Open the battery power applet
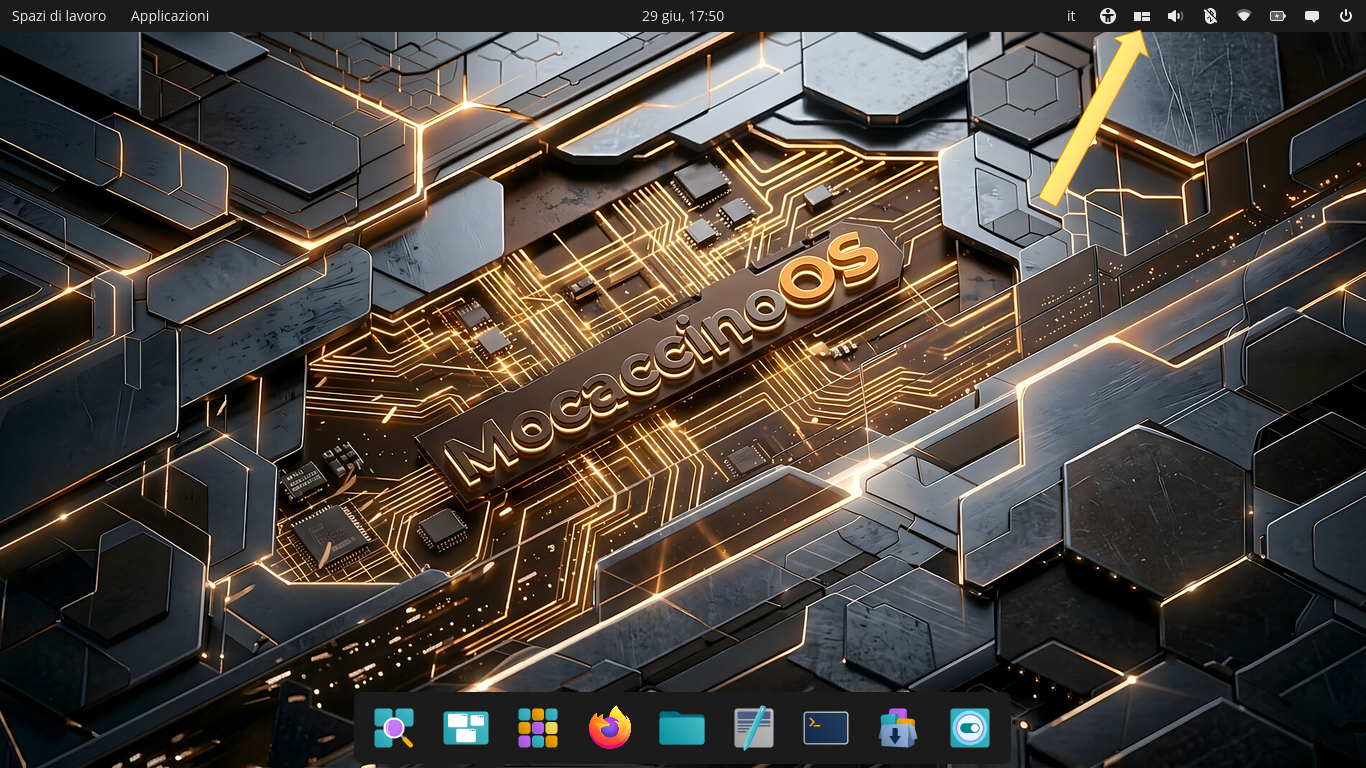 click(1278, 16)
